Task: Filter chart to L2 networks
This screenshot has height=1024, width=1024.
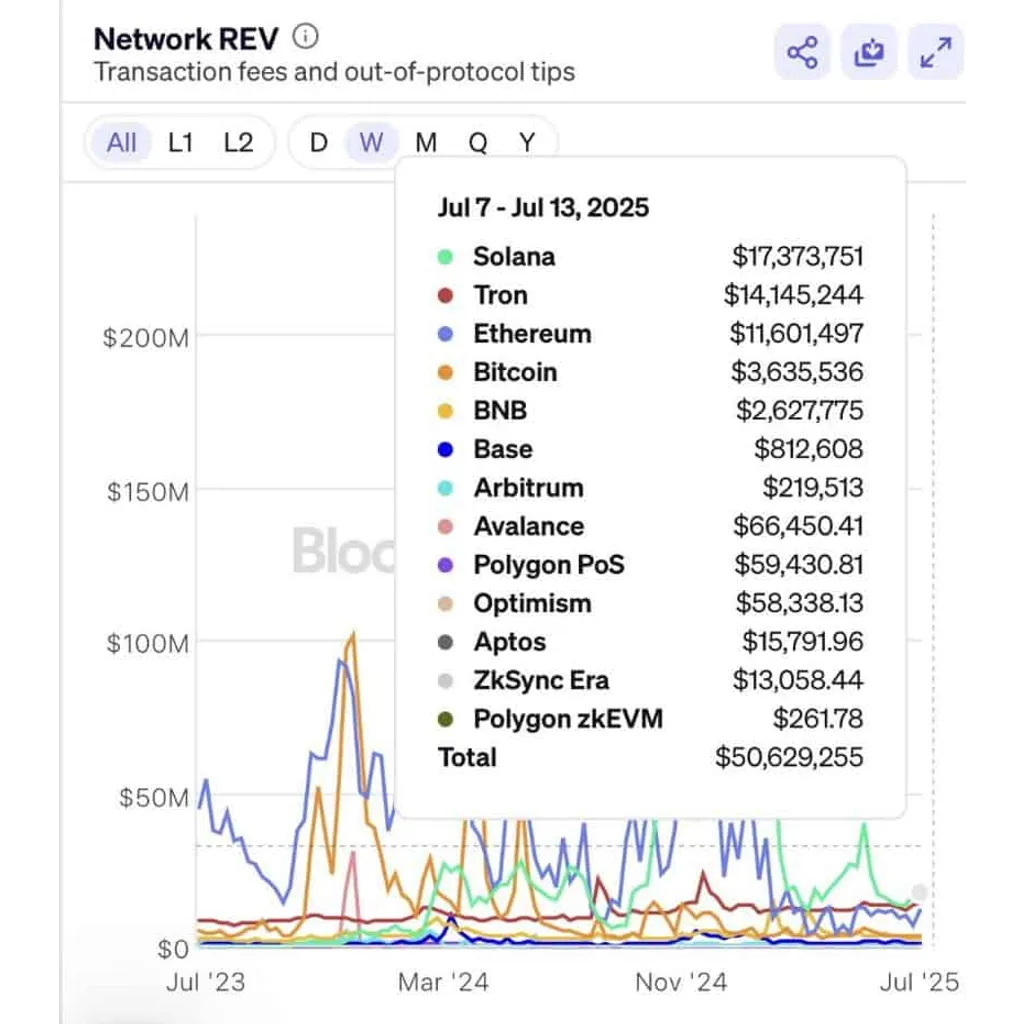Action: (x=238, y=142)
